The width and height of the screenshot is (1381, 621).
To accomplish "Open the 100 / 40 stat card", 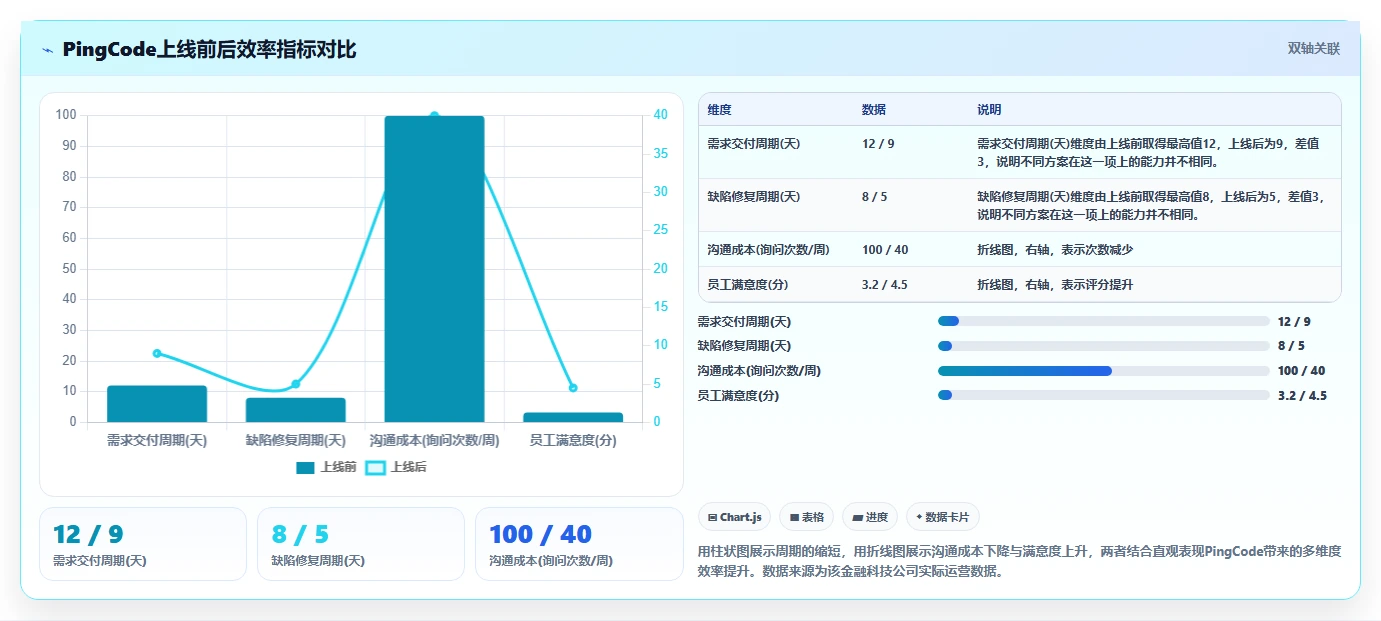I will coord(579,544).
